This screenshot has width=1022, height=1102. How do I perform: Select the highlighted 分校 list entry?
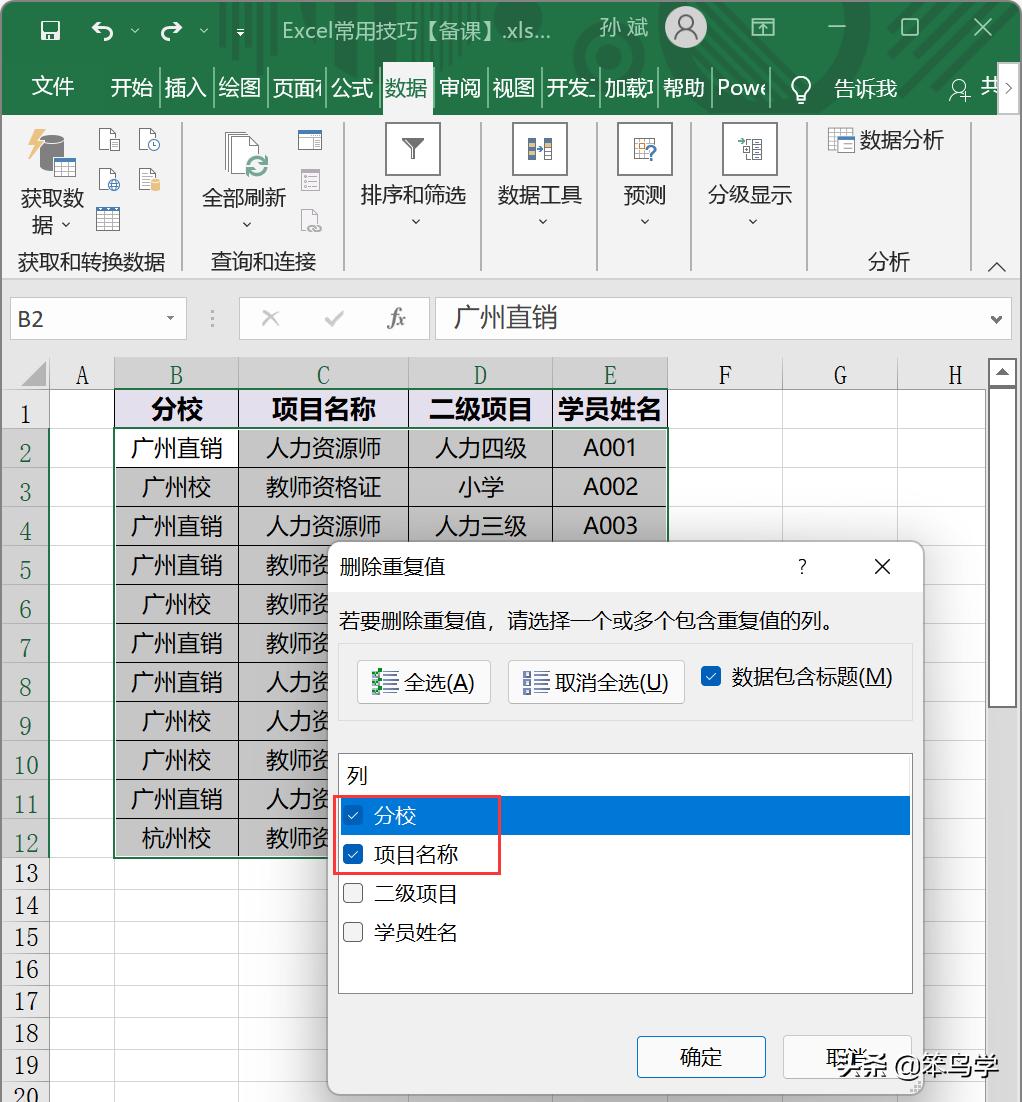tap(420, 815)
